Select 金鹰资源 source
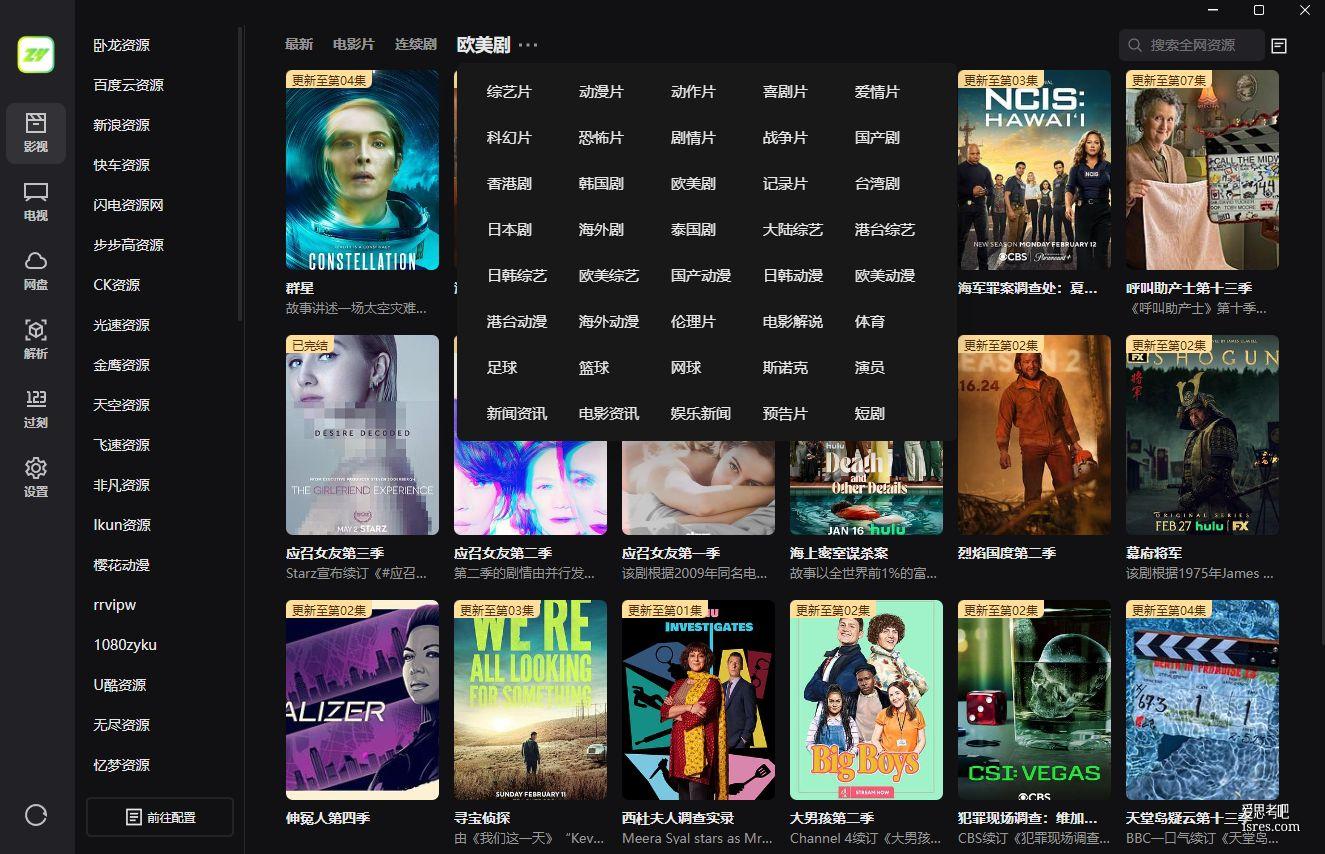1325x854 pixels. pyautogui.click(x=122, y=365)
